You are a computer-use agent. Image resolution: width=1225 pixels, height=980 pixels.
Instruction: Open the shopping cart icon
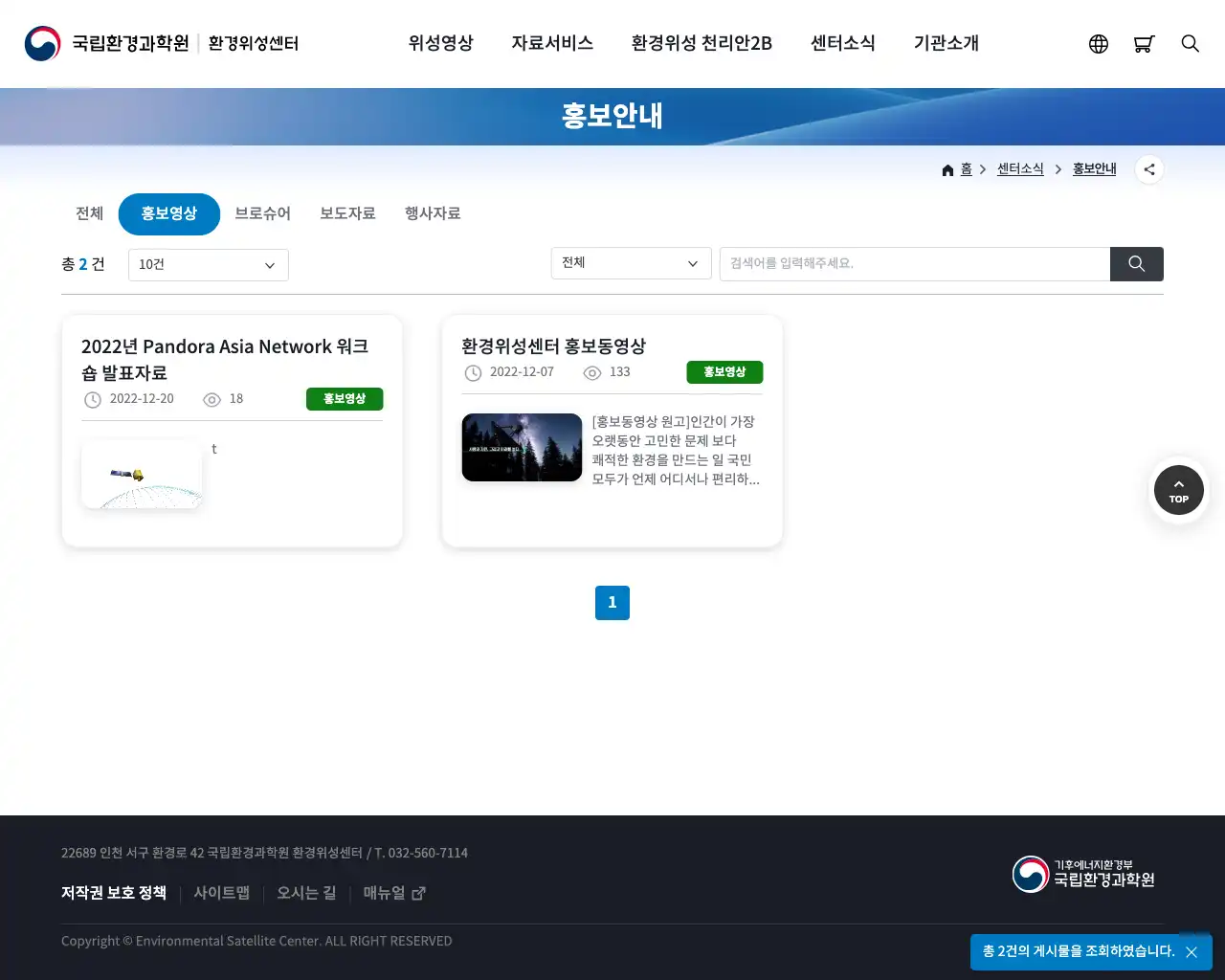click(1144, 44)
